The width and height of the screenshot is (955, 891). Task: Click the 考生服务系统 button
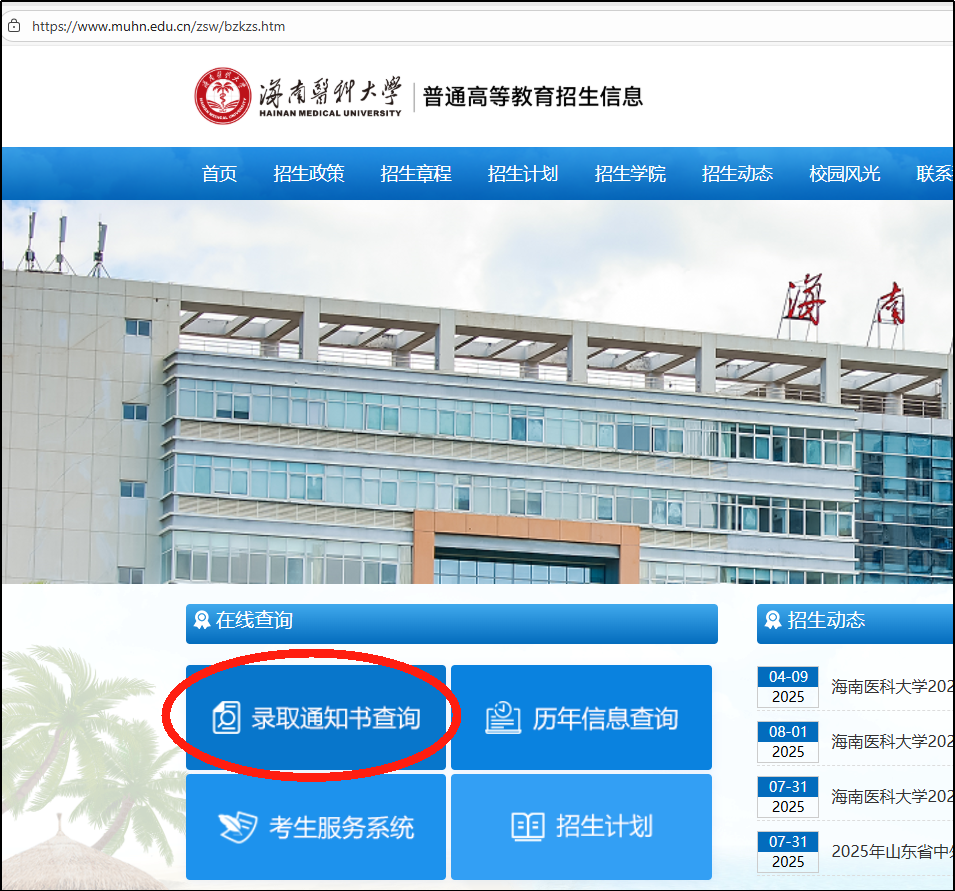click(316, 827)
